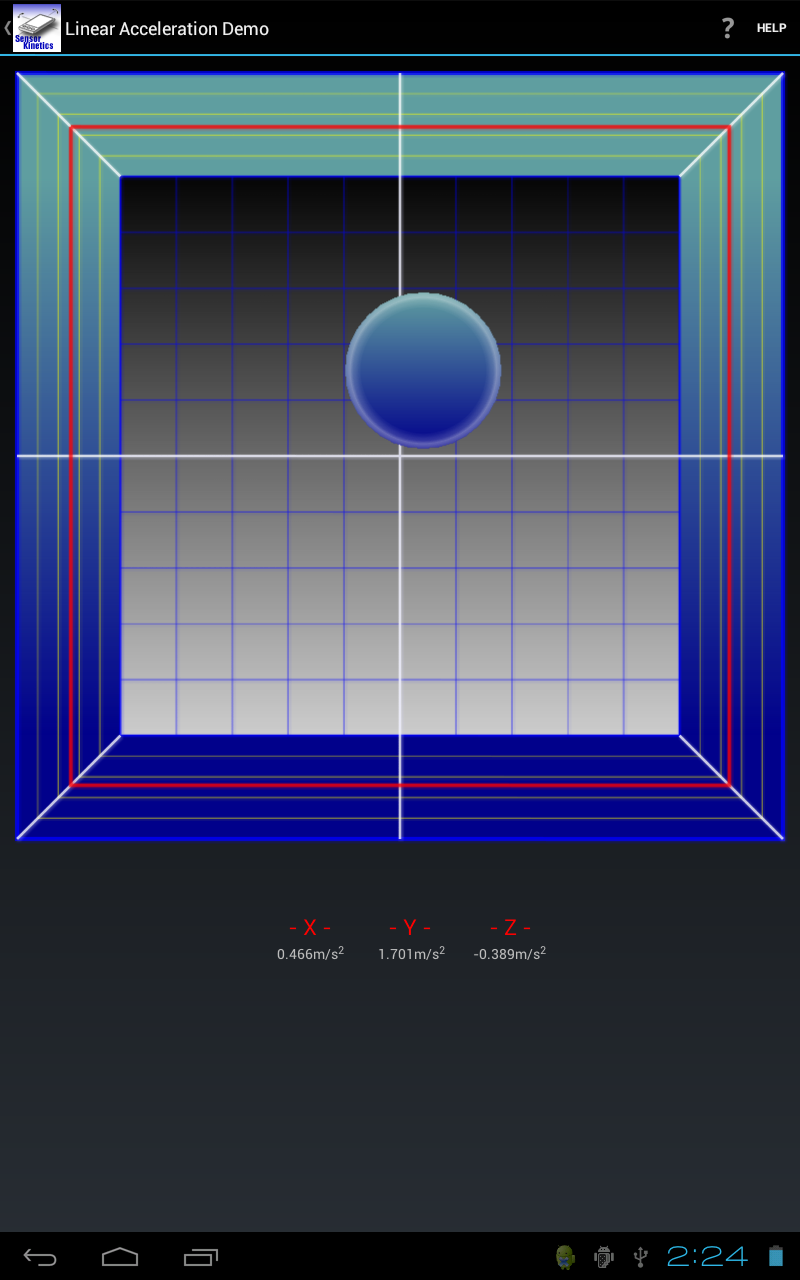The height and width of the screenshot is (1280, 800).
Task: Tap the 0.466m/s² X reading
Action: click(x=311, y=953)
